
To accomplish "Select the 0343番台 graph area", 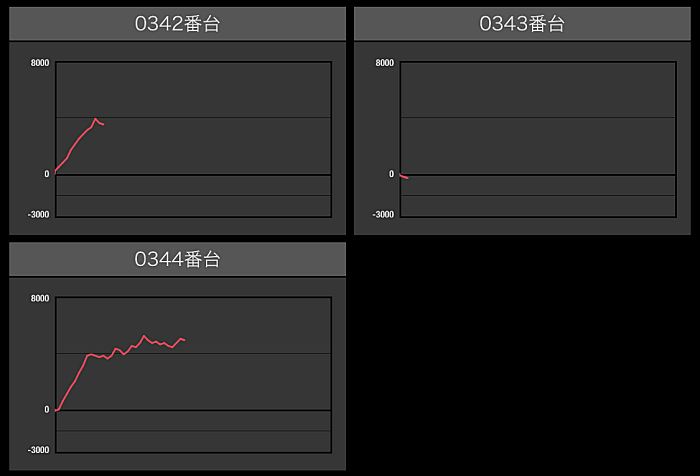I will [538, 139].
